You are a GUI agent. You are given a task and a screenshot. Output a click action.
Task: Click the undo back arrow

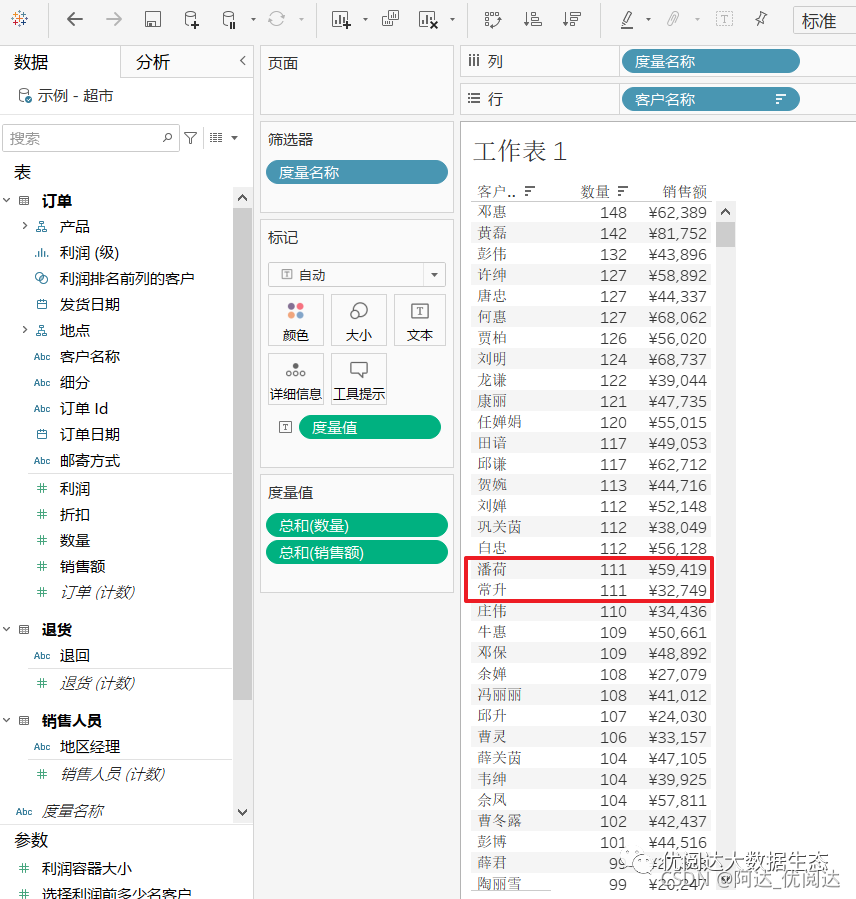pyautogui.click(x=75, y=19)
